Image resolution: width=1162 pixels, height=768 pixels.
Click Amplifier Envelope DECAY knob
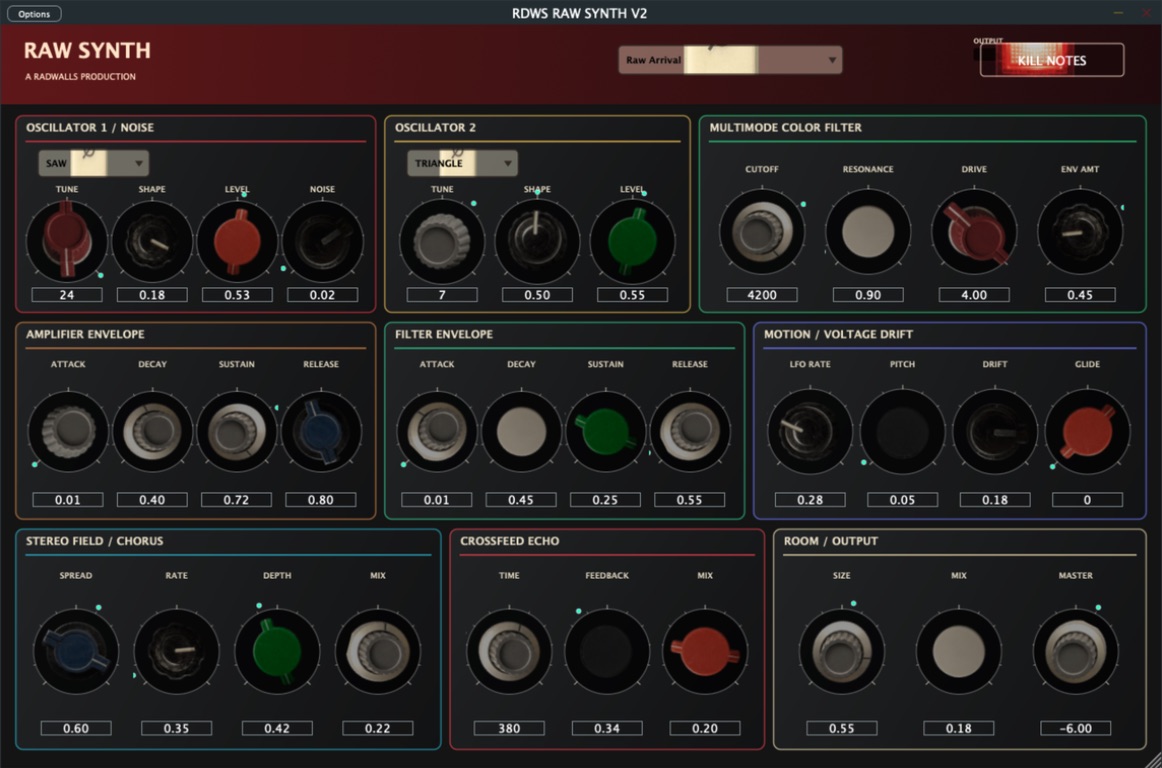click(x=152, y=431)
